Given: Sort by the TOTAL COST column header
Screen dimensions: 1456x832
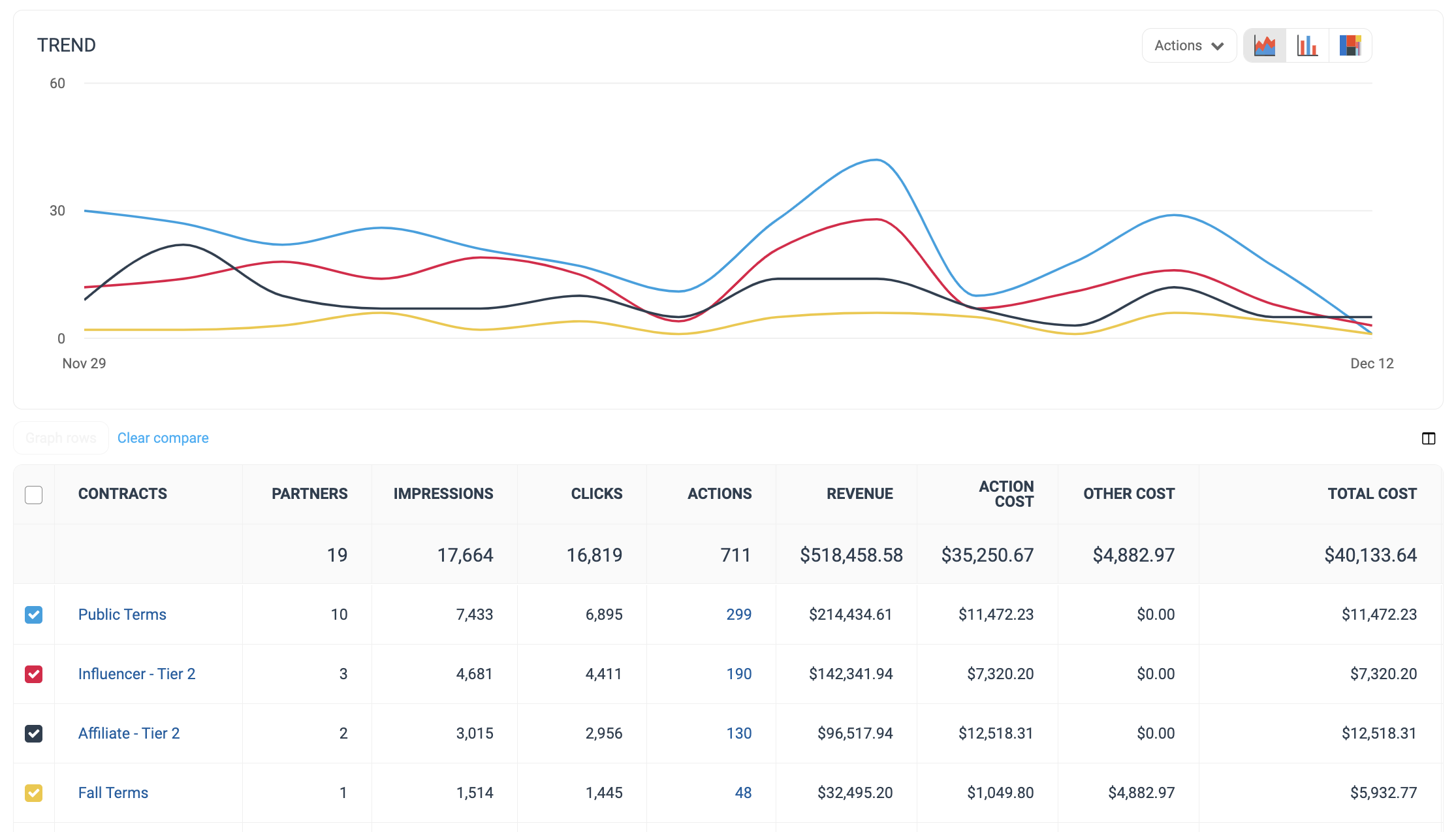Looking at the screenshot, I should (1372, 494).
